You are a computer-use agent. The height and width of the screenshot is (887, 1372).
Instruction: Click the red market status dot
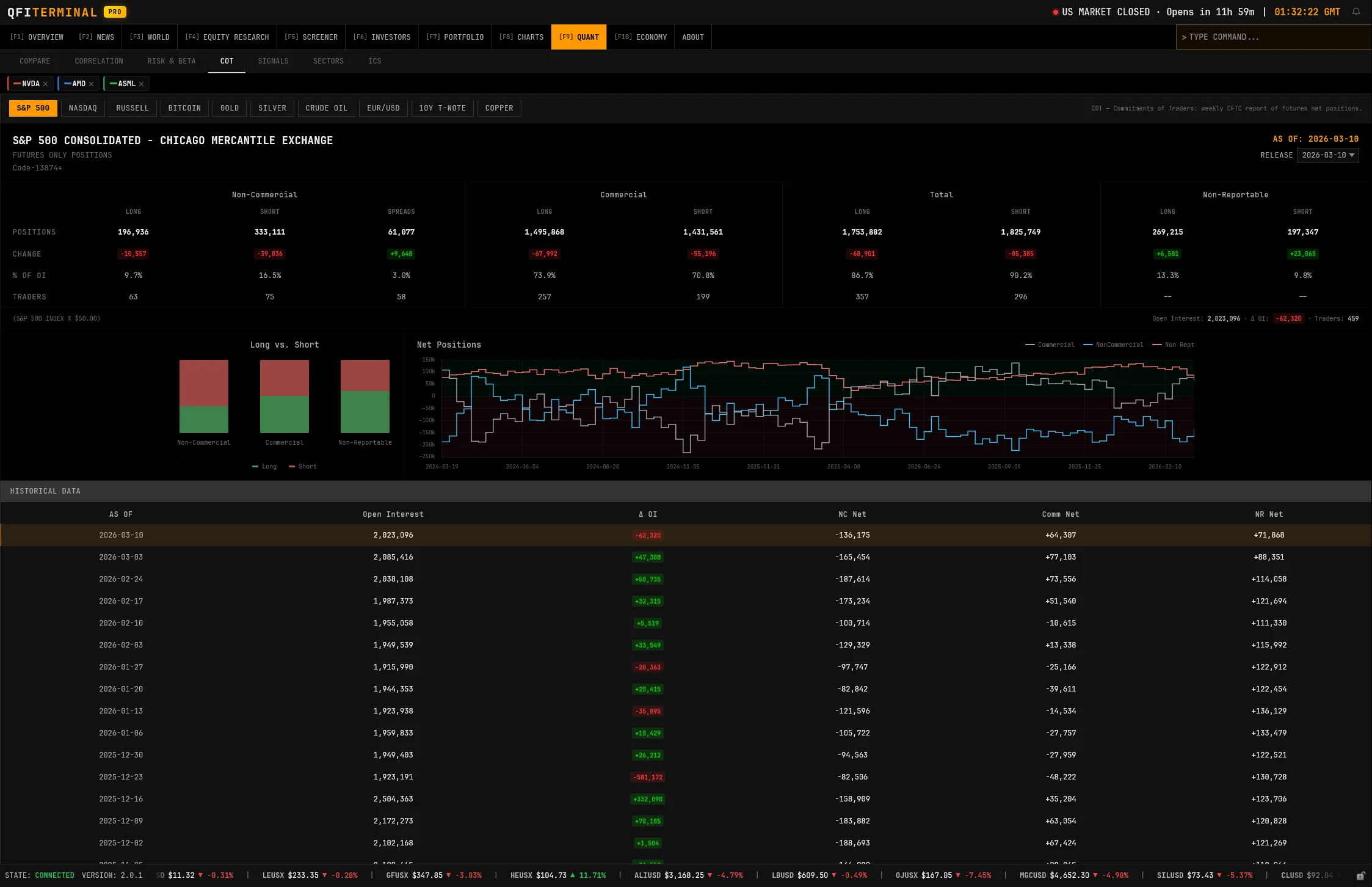1055,12
